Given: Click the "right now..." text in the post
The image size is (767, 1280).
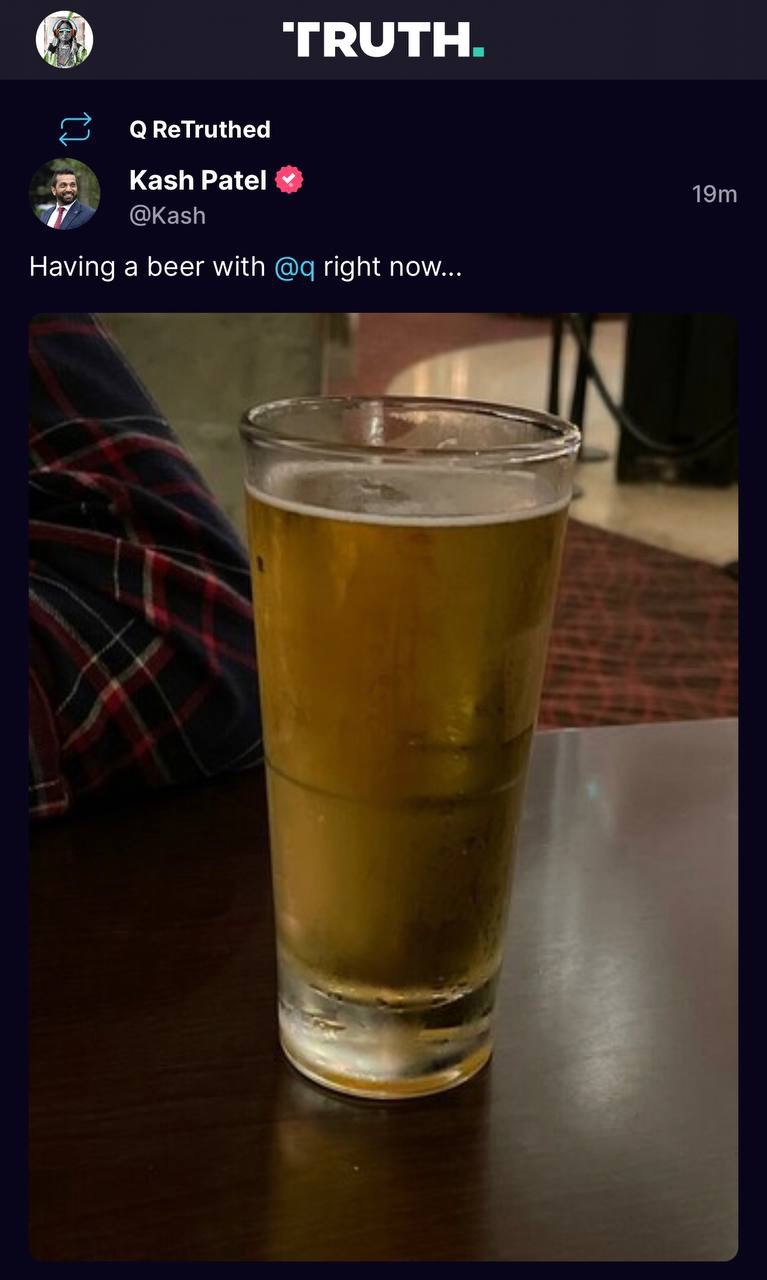Looking at the screenshot, I should (393, 268).
